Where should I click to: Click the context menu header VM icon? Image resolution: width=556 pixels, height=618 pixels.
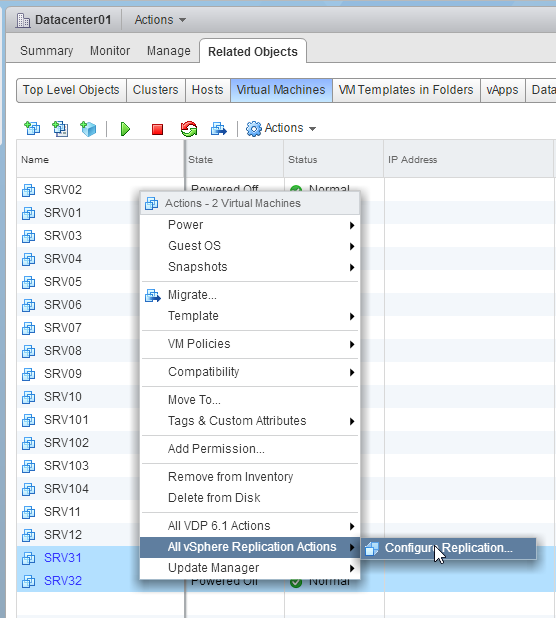[152, 203]
